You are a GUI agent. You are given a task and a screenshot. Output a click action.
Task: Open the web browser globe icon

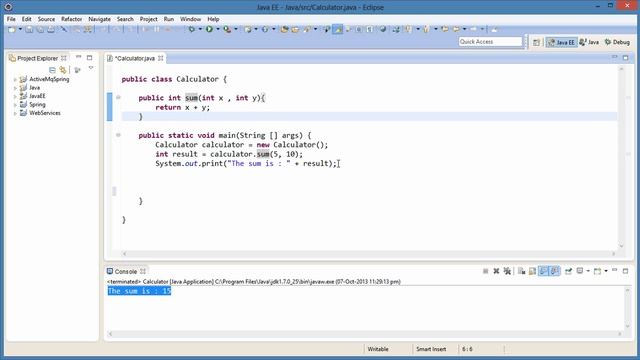click(x=383, y=29)
